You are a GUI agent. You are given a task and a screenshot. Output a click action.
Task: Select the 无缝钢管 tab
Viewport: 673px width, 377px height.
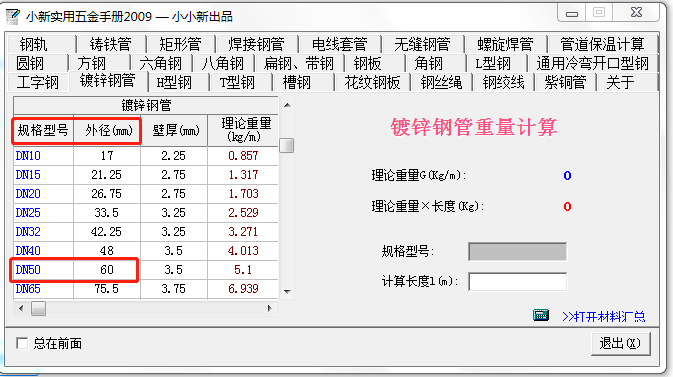click(422, 44)
